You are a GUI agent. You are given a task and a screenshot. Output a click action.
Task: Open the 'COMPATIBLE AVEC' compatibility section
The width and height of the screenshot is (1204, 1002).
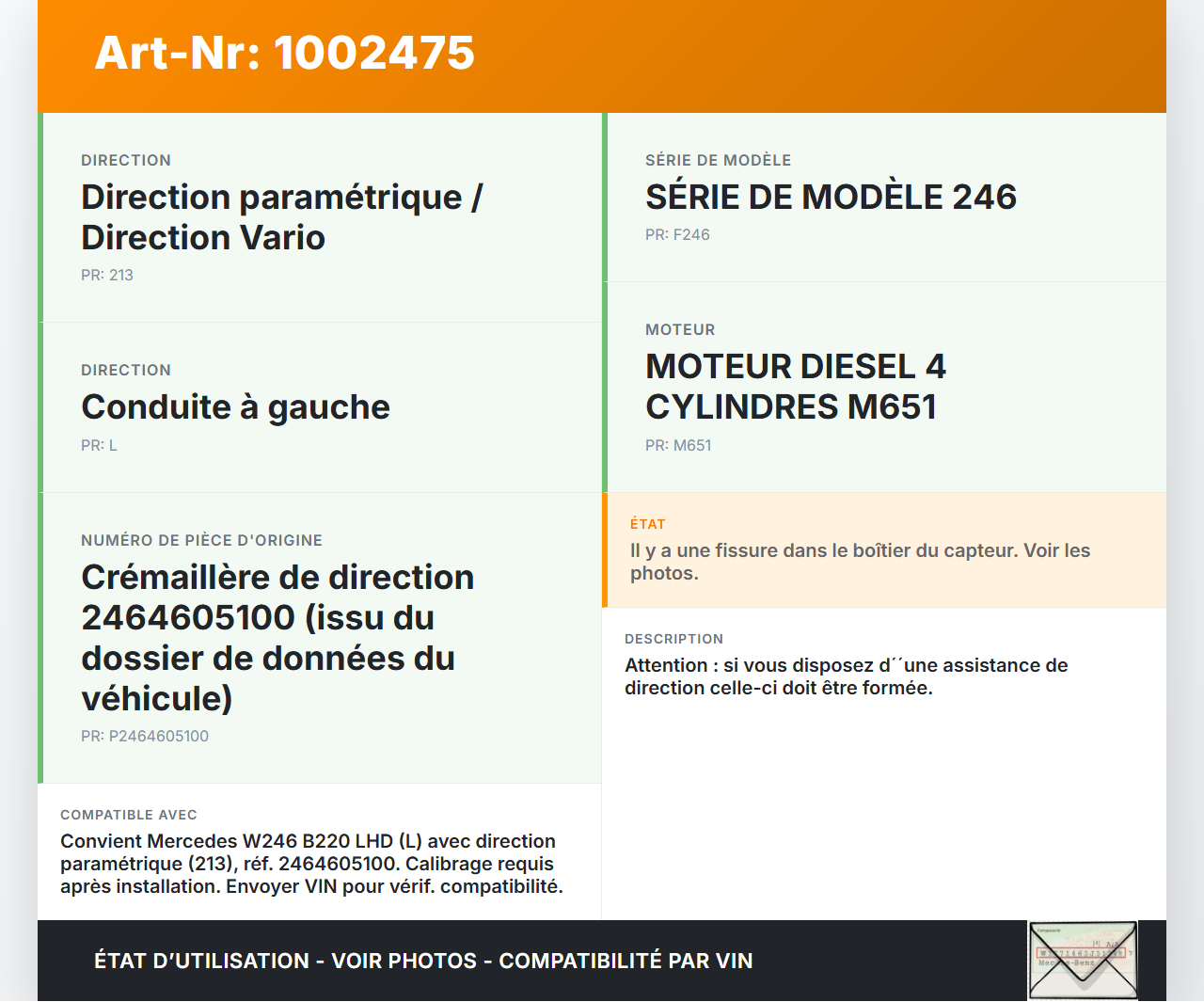(x=320, y=850)
